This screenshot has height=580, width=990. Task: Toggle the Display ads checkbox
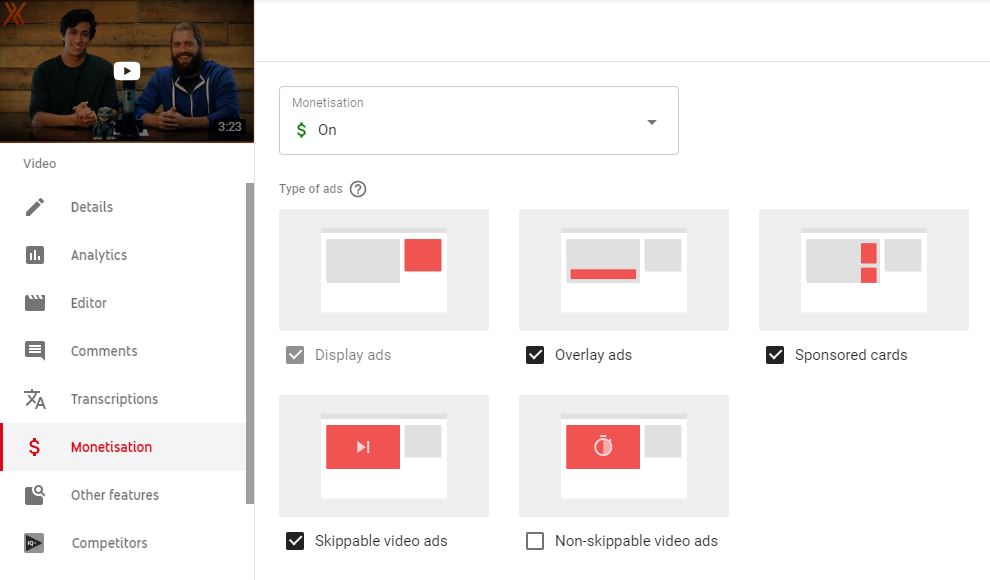[295, 355]
